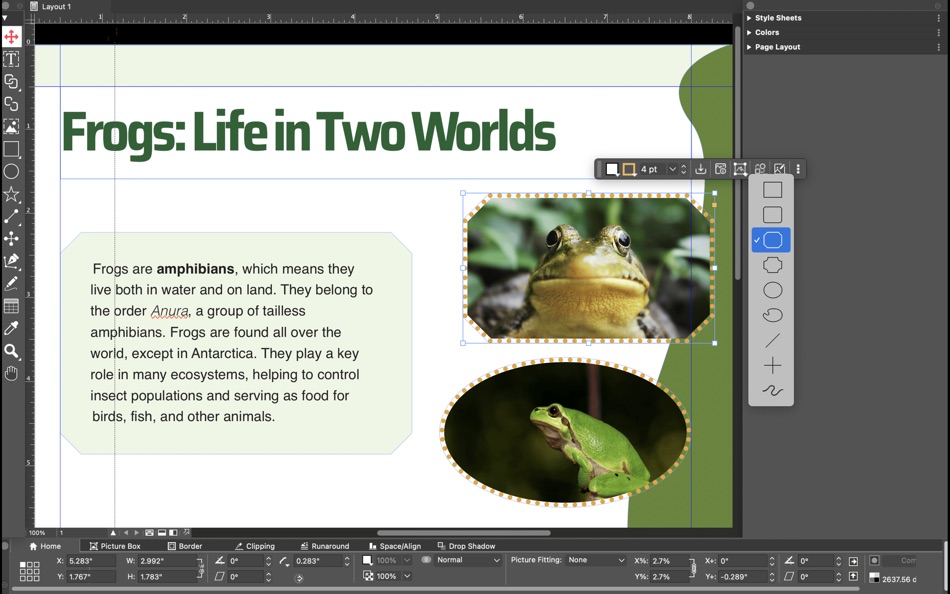Screen dimensions: 950x594
Task: Switch to the Border tab
Action: pos(185,546)
